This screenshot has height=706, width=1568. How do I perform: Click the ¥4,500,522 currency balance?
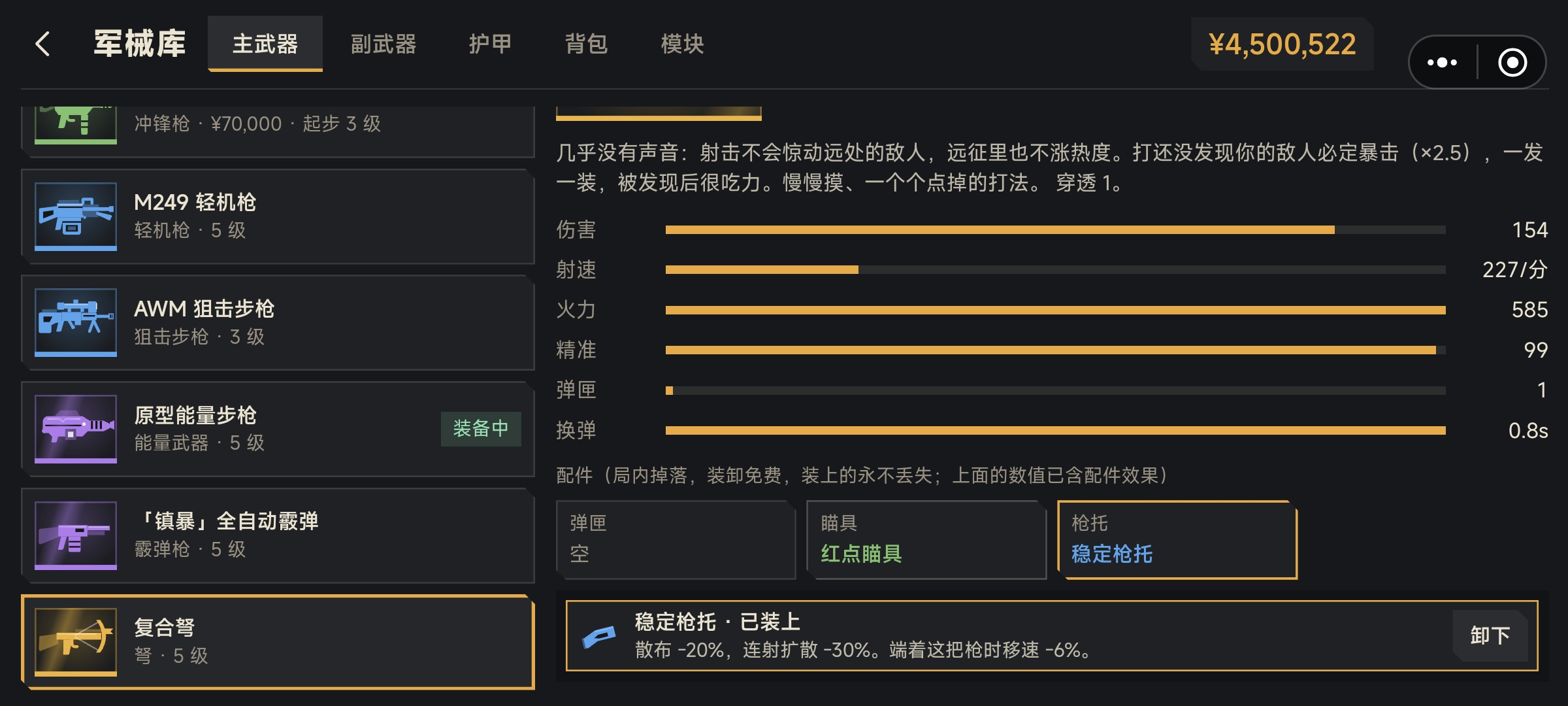pyautogui.click(x=1282, y=44)
